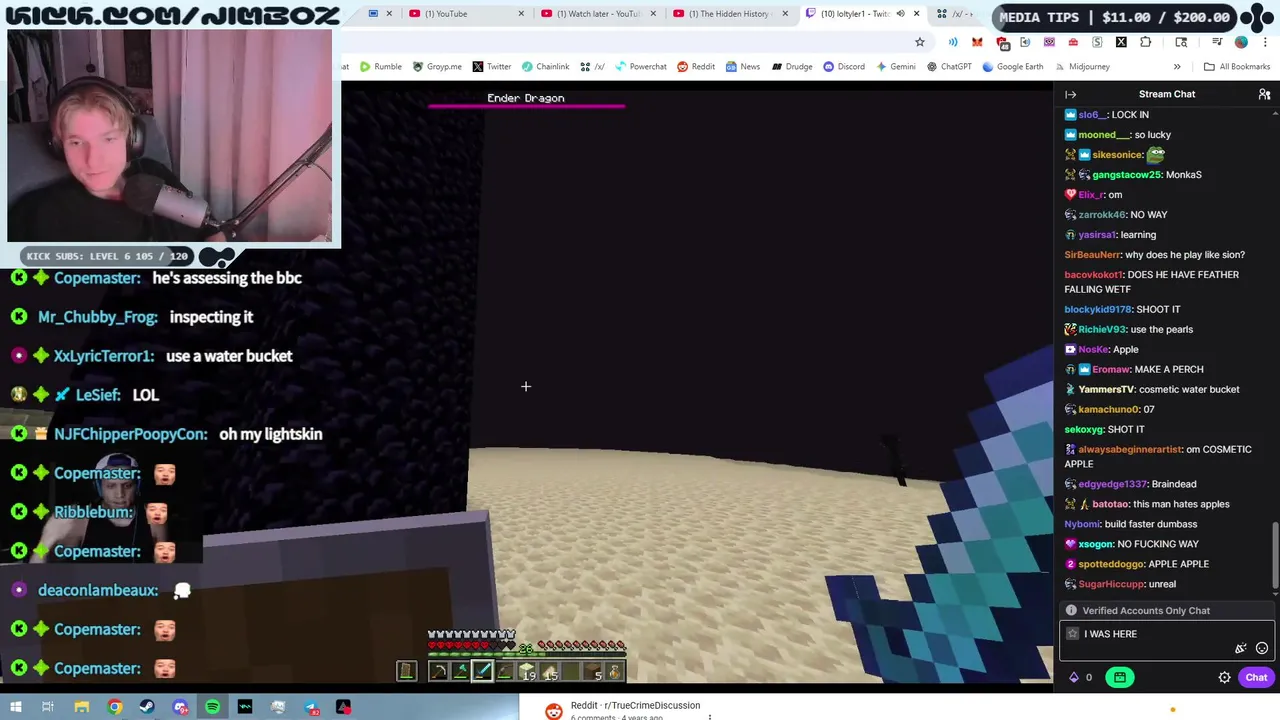This screenshot has width=1280, height=720.
Task: Click the Reddit r/TrueCrimeDiscussion result
Action: 635,705
